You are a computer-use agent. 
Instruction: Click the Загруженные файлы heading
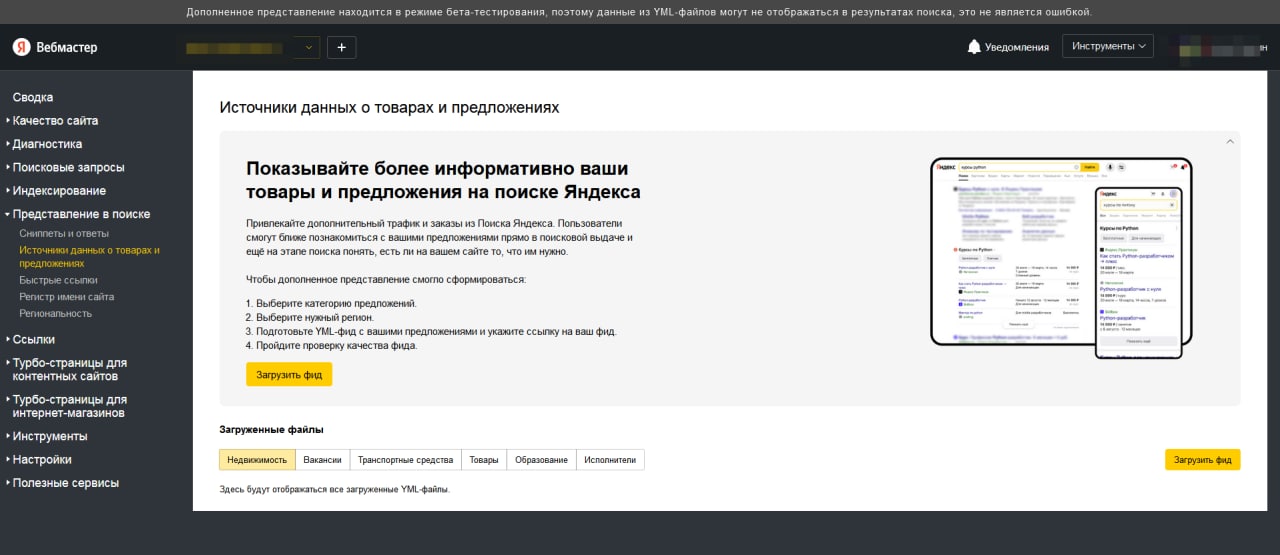[271, 430]
